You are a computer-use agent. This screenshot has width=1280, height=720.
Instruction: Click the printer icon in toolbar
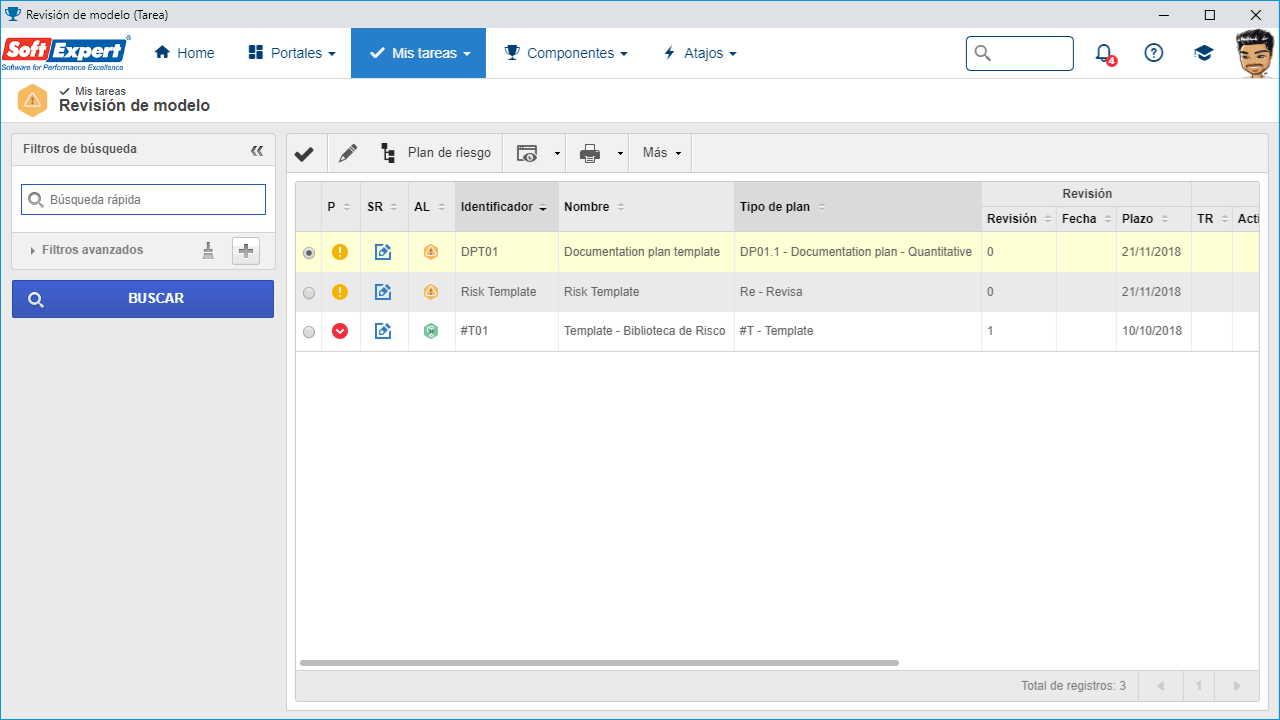(x=590, y=154)
